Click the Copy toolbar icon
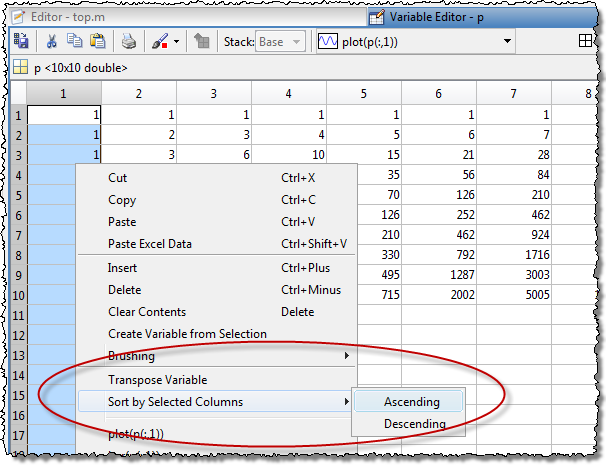Viewport: 606px width, 465px height. [x=74, y=41]
